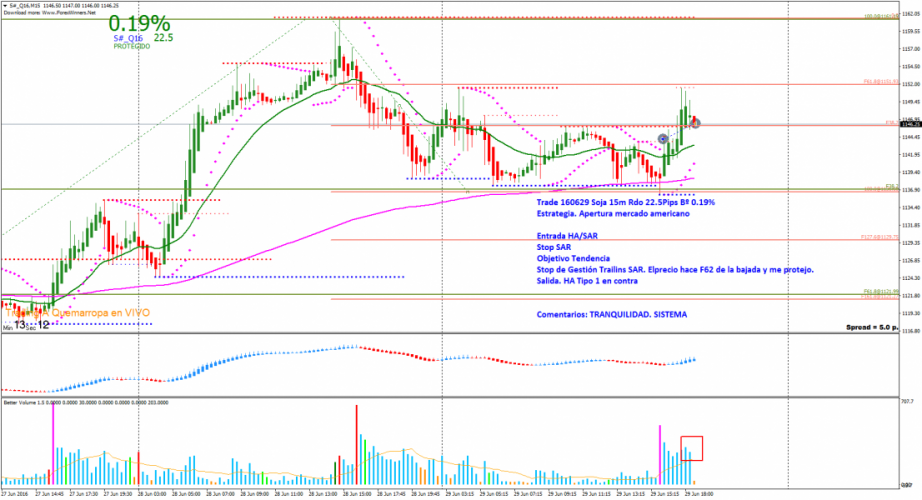Viewport: 922px width, 500px height.
Task: Click the blue S#_Q16 symbol label
Action: click(x=127, y=38)
